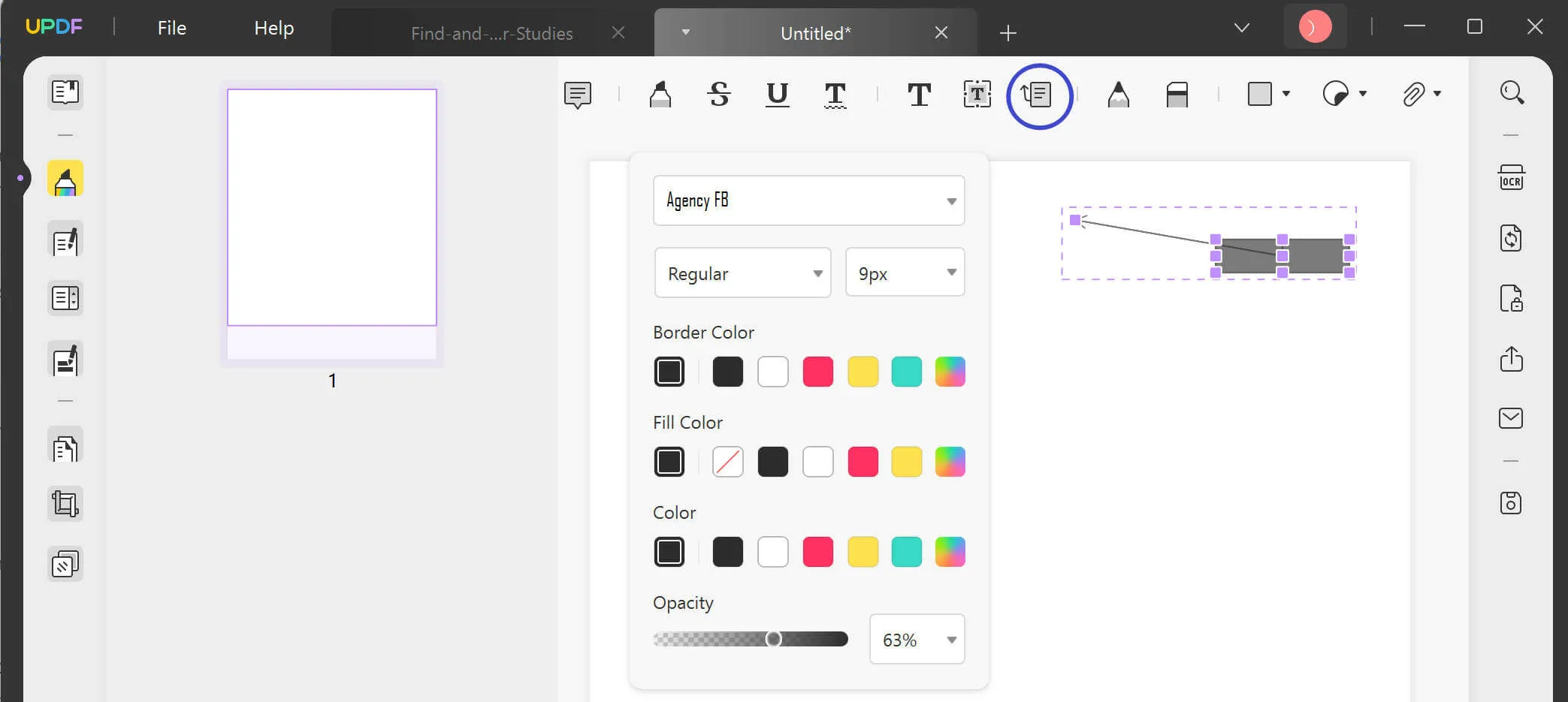Open the Sticky Note comment tool
The image size is (1568, 702).
(577, 94)
